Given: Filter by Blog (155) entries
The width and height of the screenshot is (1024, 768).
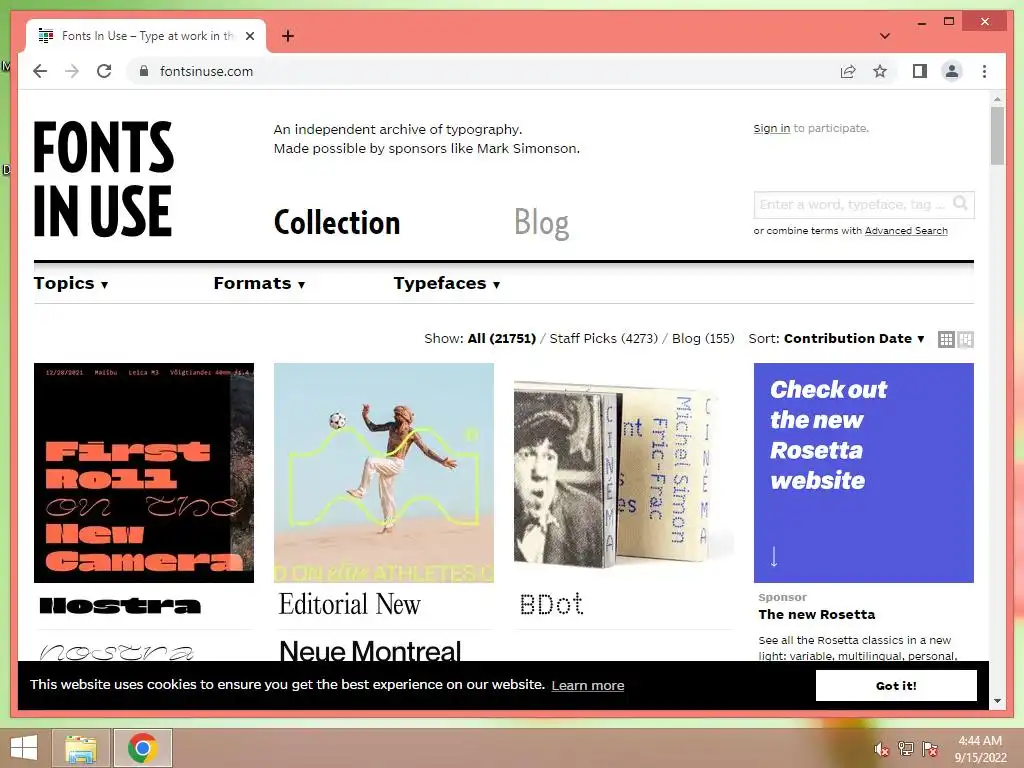Looking at the screenshot, I should [703, 338].
